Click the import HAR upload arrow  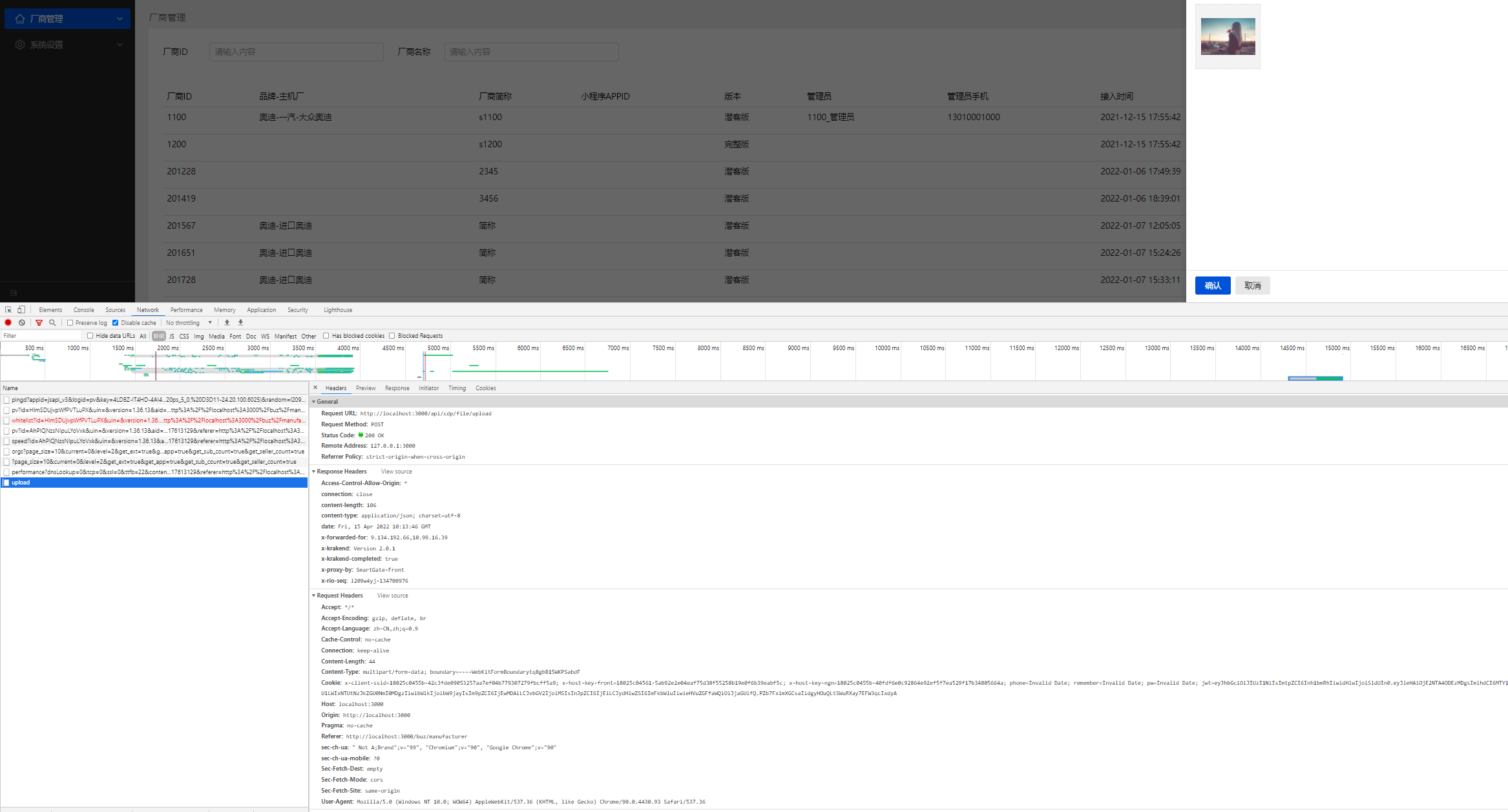pos(227,322)
